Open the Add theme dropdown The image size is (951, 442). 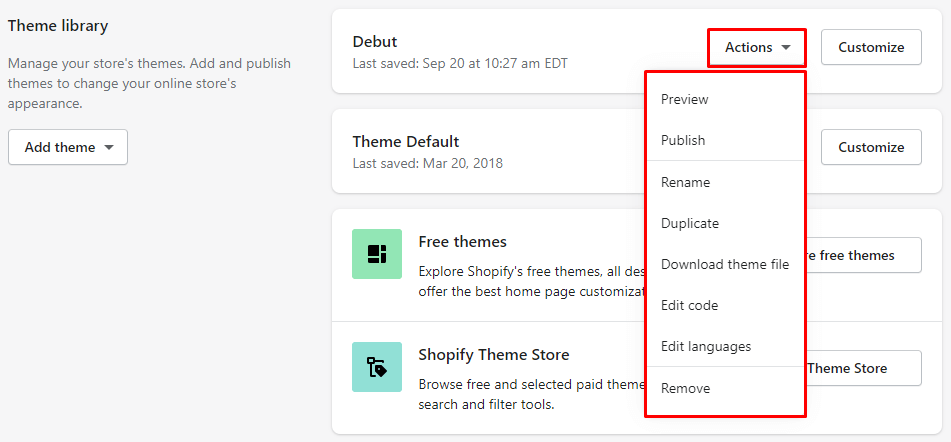[68, 147]
